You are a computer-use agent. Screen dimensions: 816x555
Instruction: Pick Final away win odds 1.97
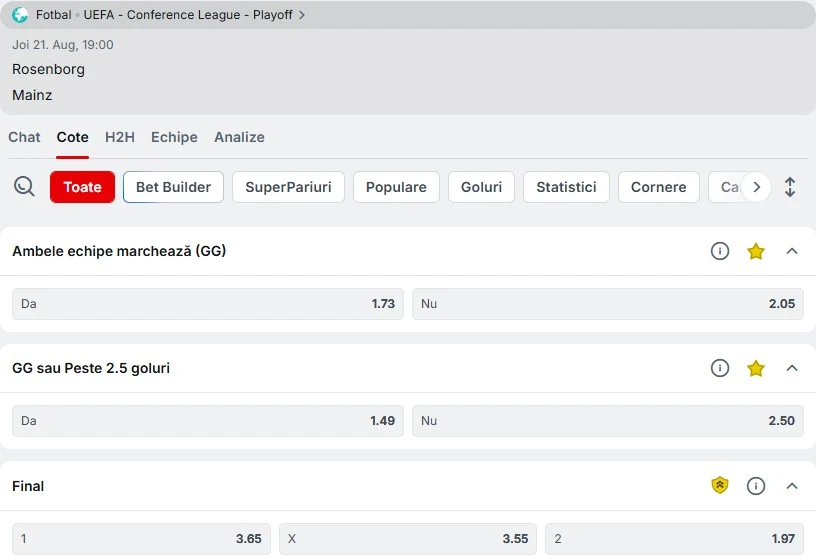tap(674, 538)
